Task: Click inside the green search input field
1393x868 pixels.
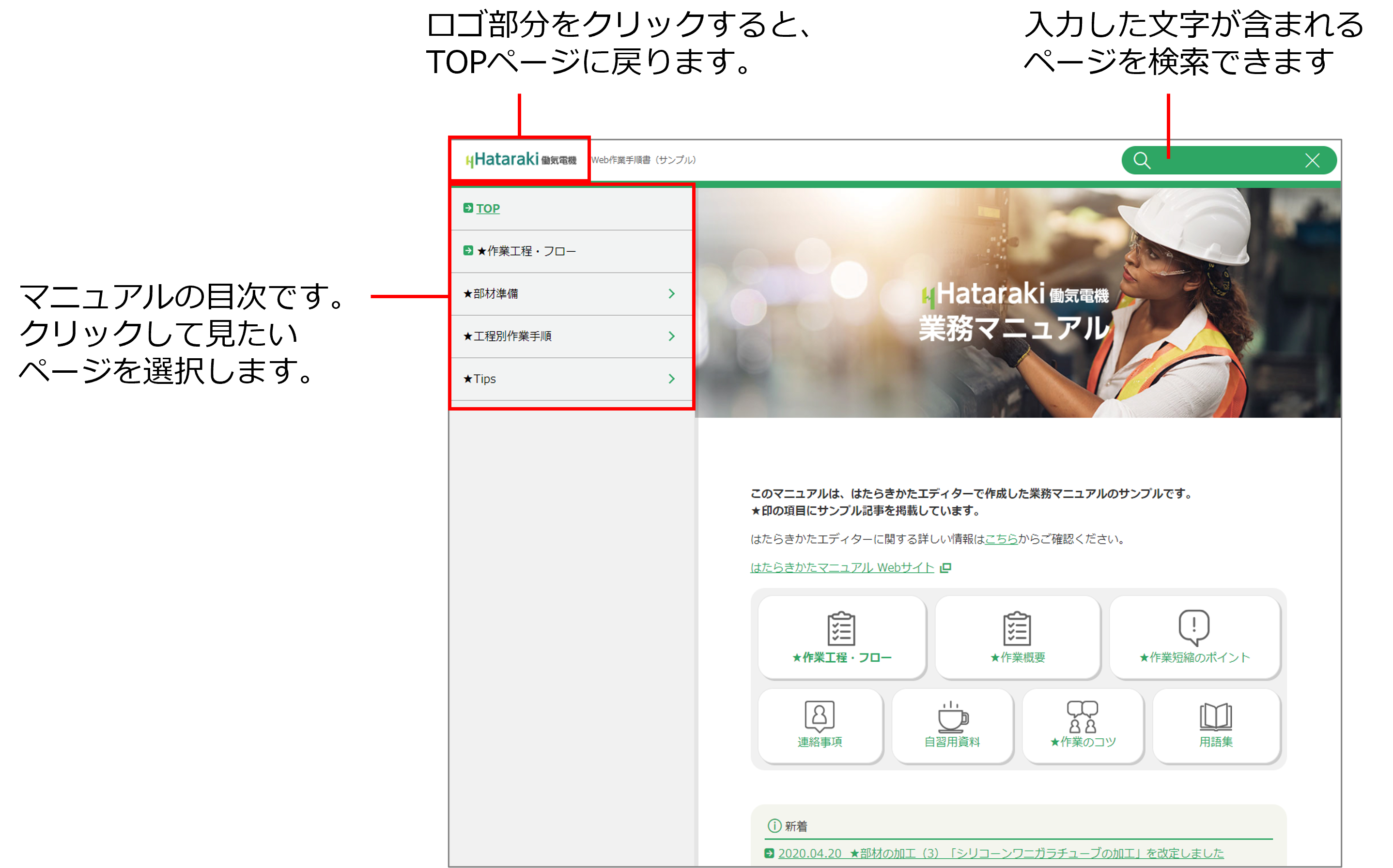Action: coord(1229,161)
